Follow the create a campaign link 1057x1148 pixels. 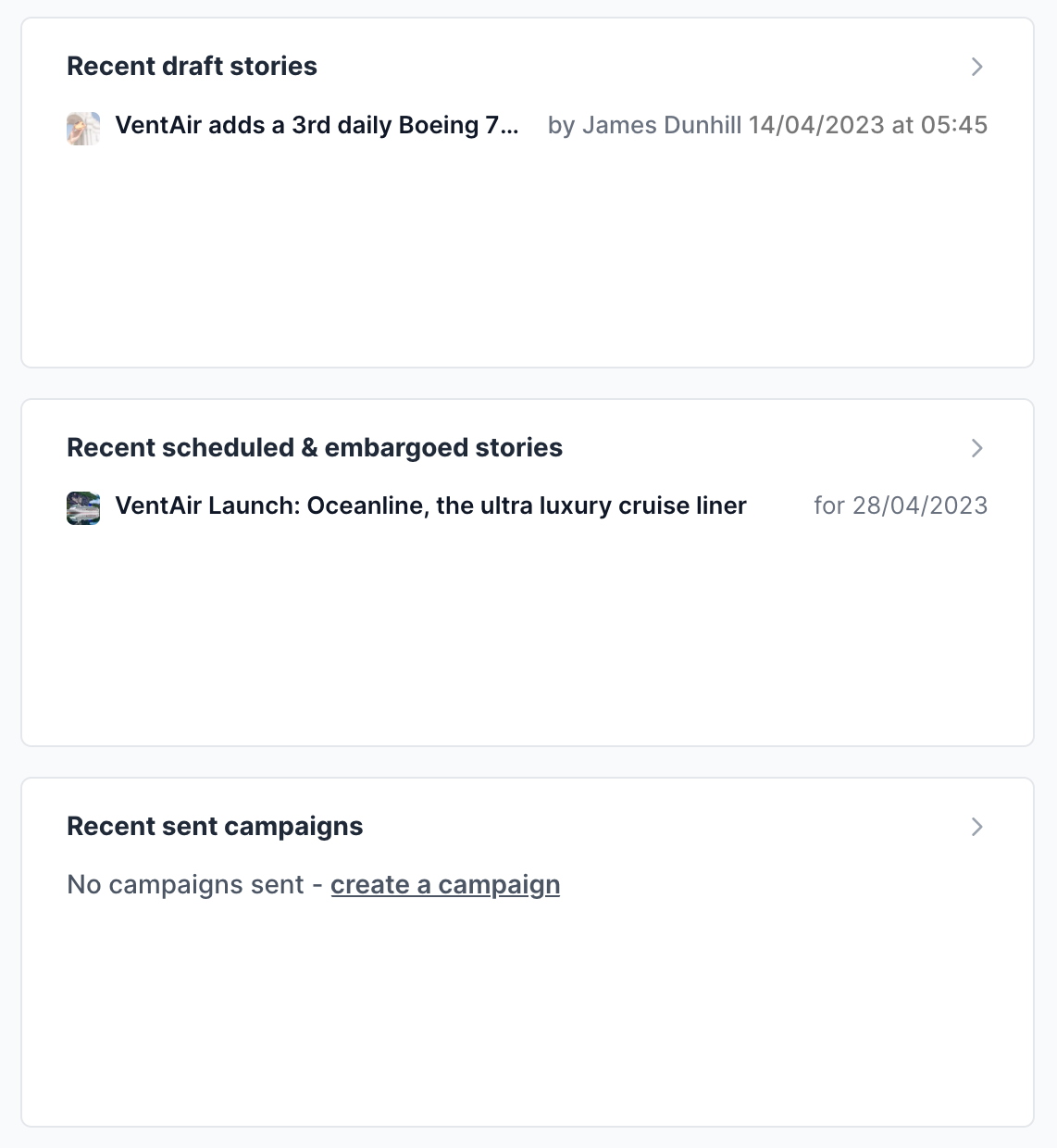(445, 884)
